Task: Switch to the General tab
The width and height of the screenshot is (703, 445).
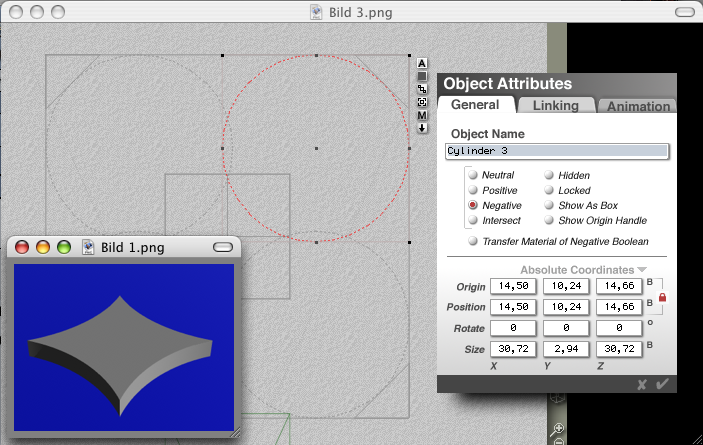Action: pos(475,104)
